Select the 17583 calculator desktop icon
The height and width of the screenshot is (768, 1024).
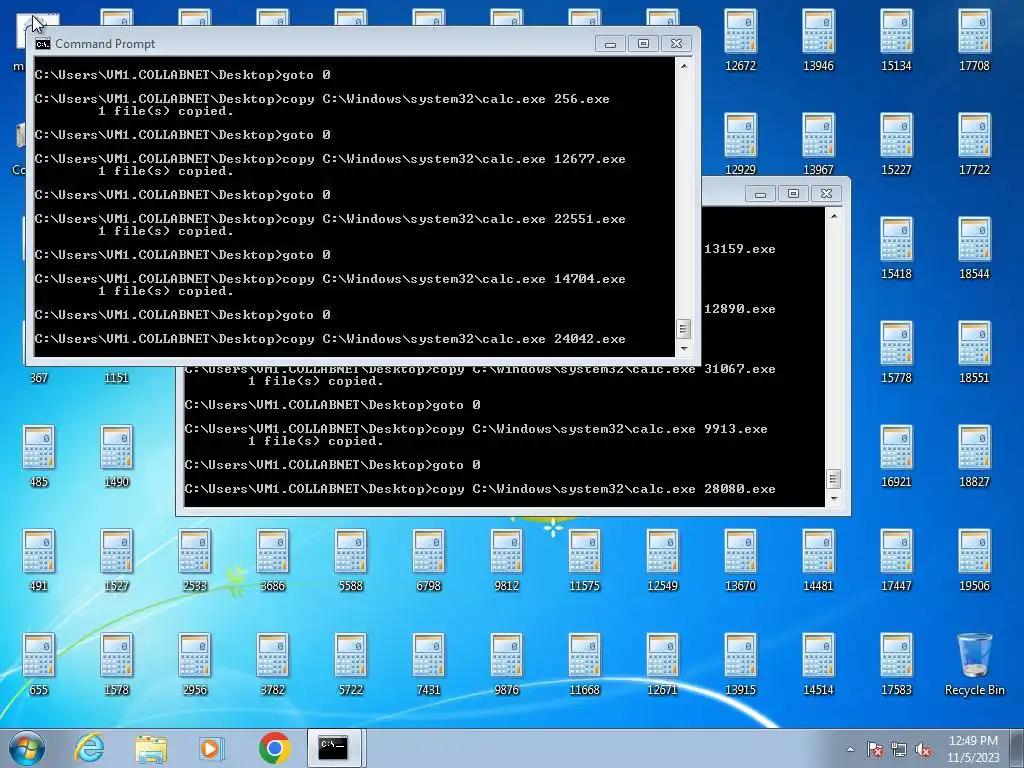coord(896,664)
